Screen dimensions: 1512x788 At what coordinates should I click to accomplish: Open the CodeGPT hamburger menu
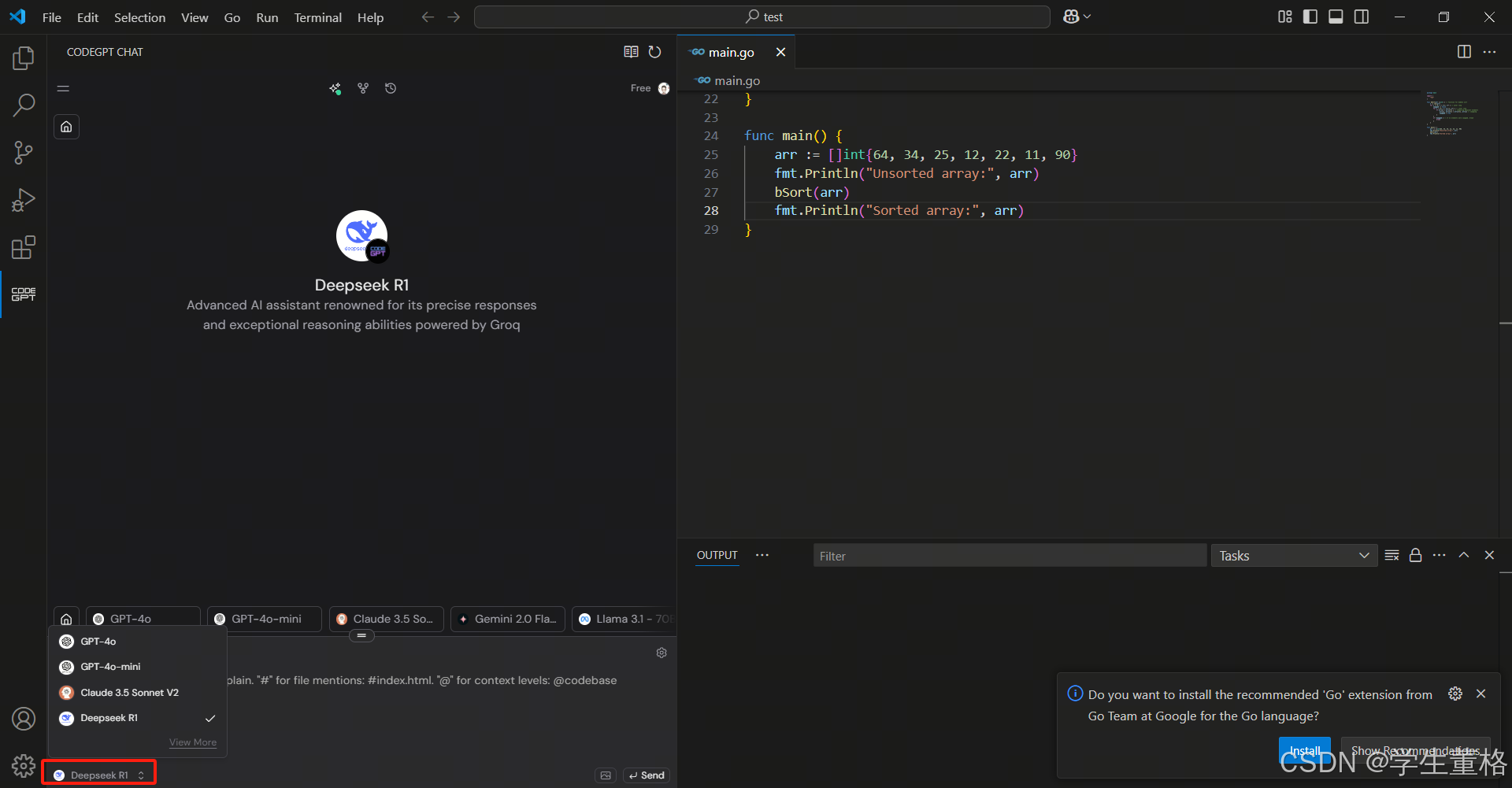click(64, 89)
